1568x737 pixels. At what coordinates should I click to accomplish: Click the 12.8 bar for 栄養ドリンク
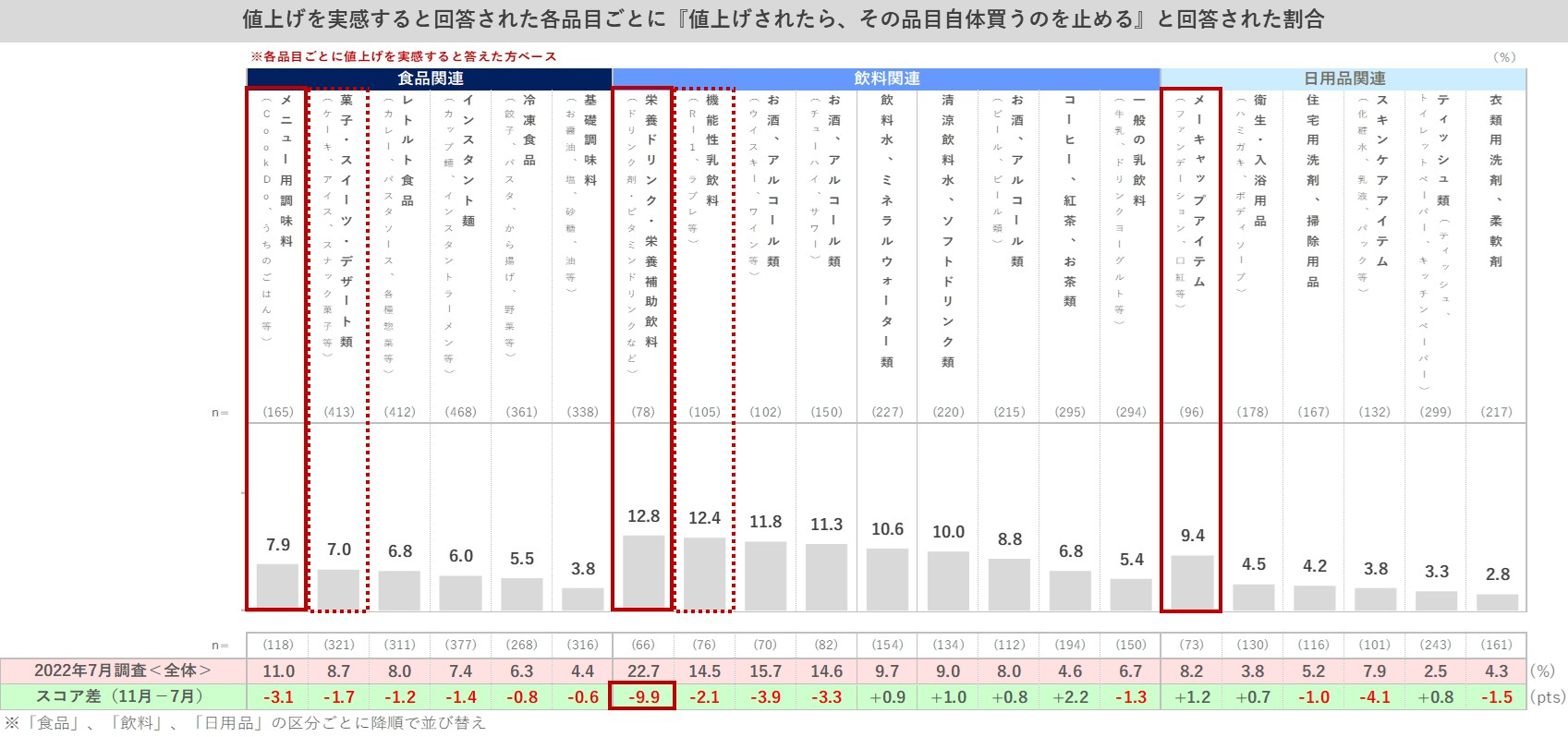point(643,572)
